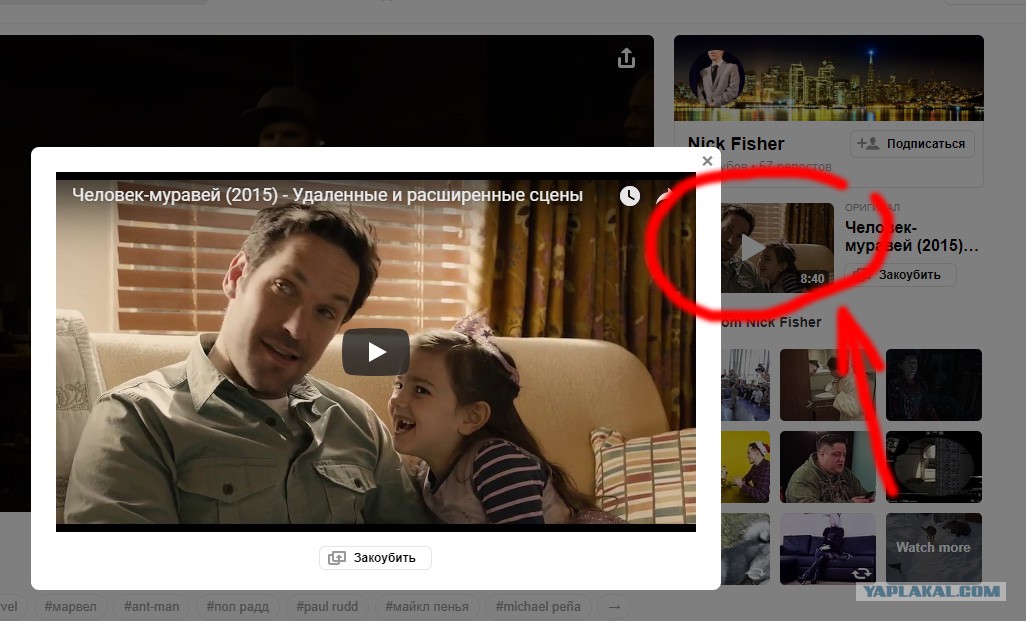Play the Человек-муравей video in popup
The width and height of the screenshot is (1026, 621).
pos(376,352)
